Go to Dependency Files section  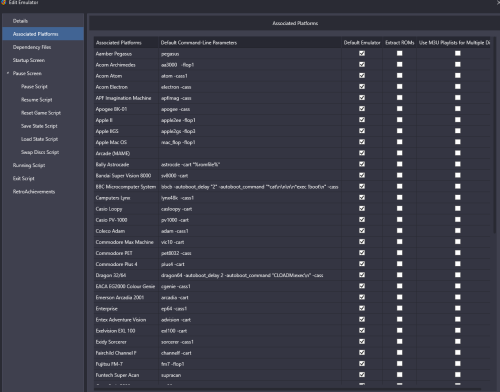point(32,47)
